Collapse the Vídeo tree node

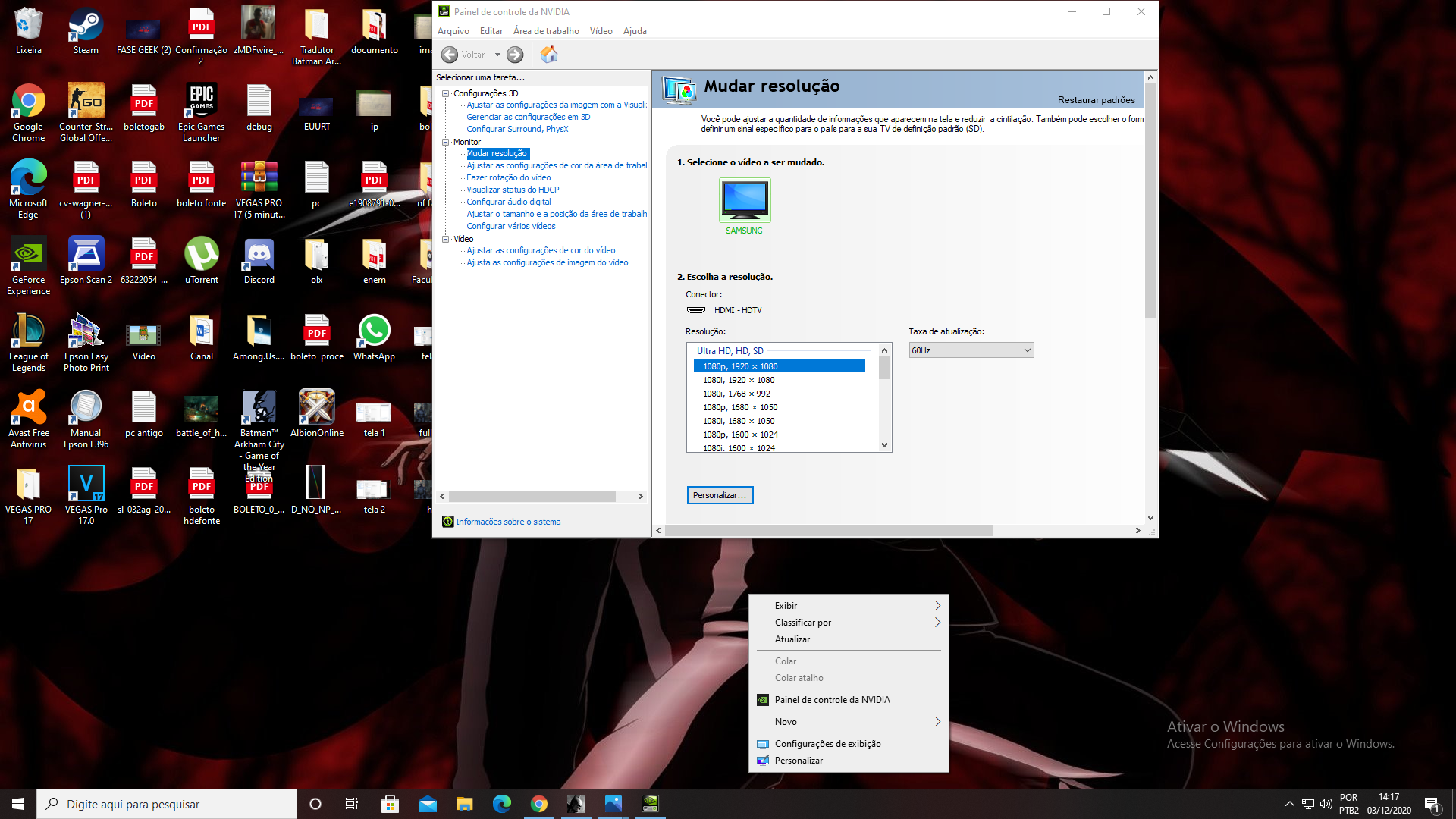(x=446, y=239)
